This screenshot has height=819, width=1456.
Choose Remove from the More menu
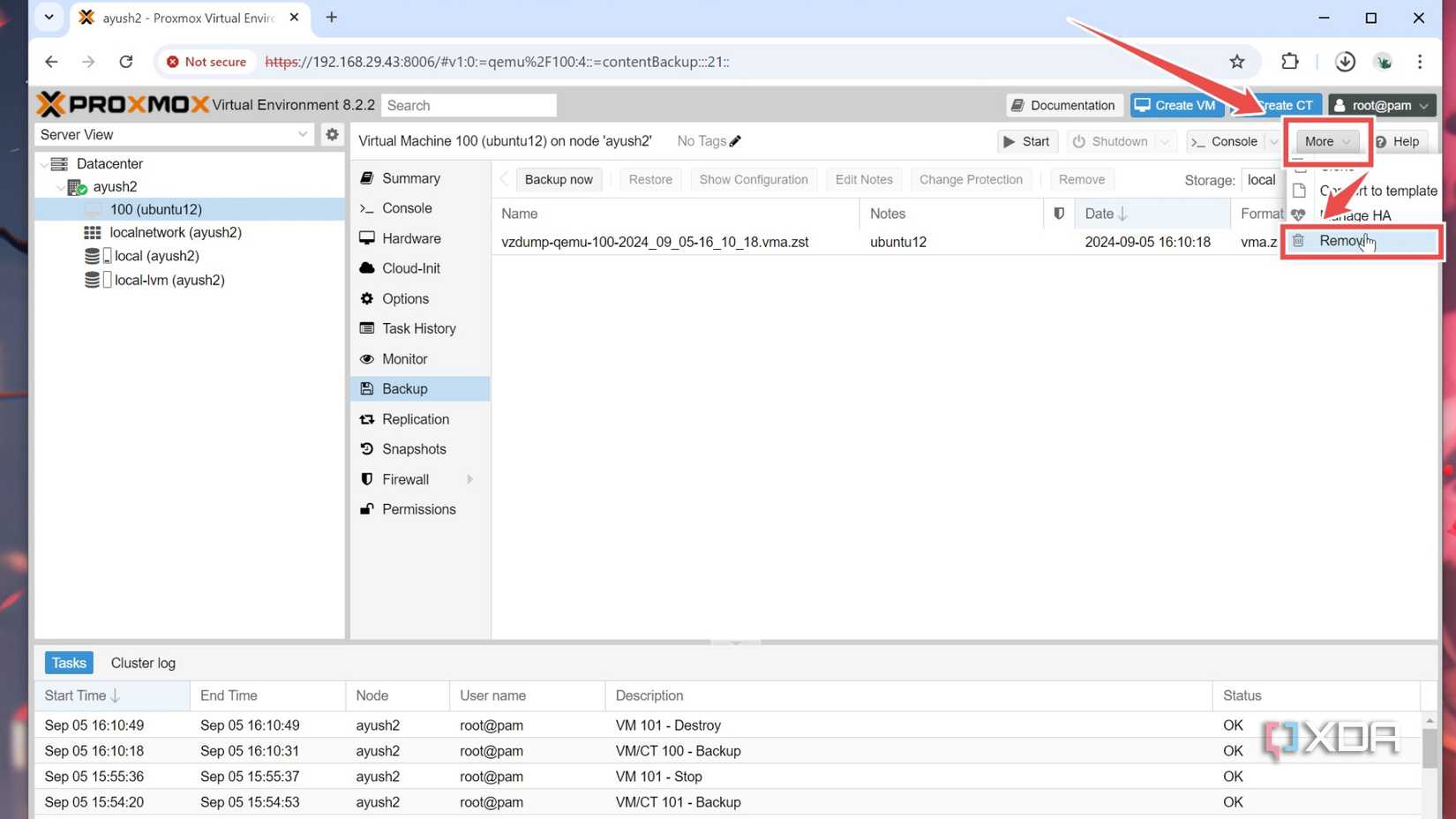1344,241
